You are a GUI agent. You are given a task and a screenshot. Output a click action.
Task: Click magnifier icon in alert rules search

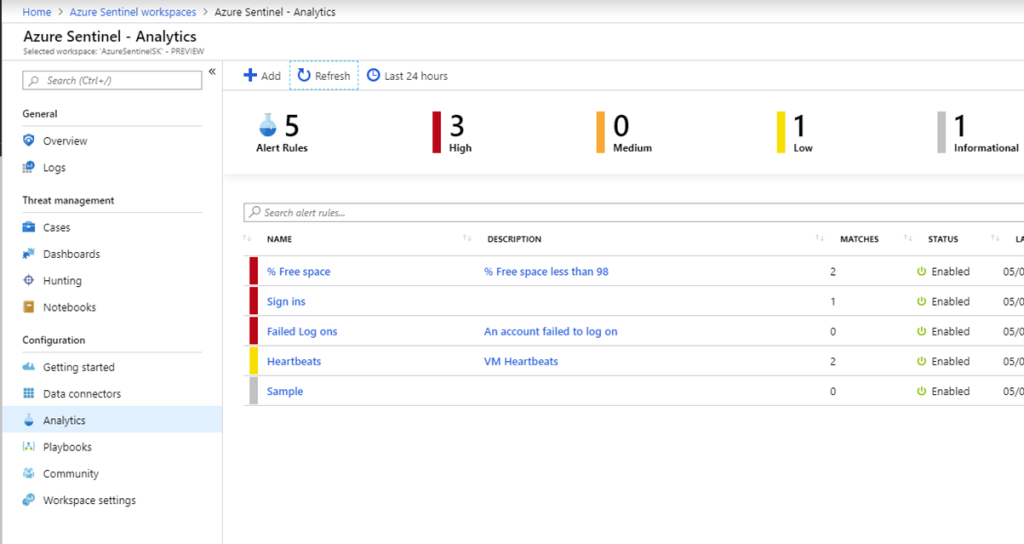coord(255,212)
